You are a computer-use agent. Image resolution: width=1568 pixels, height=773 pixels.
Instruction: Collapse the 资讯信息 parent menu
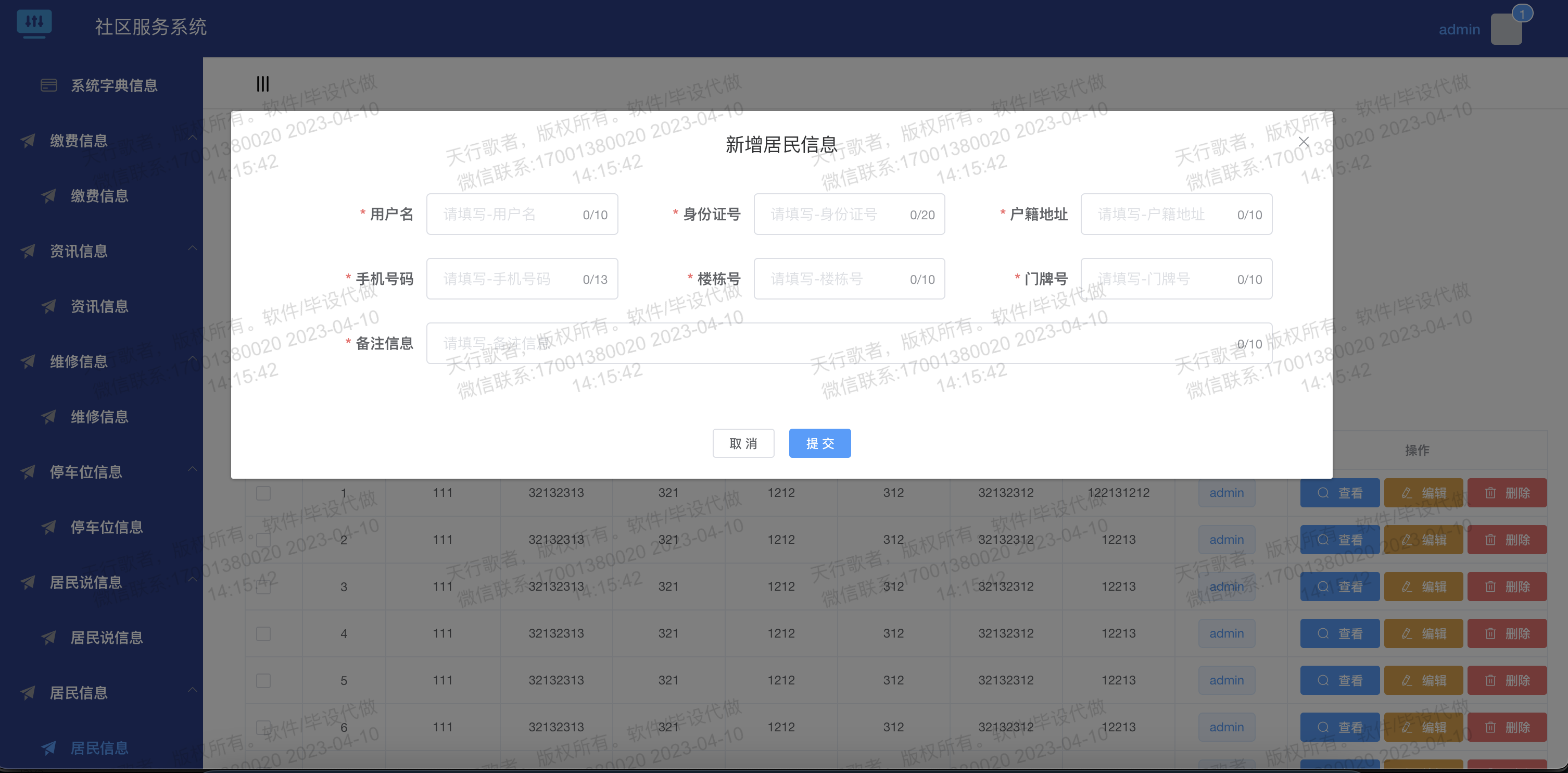coord(101,251)
